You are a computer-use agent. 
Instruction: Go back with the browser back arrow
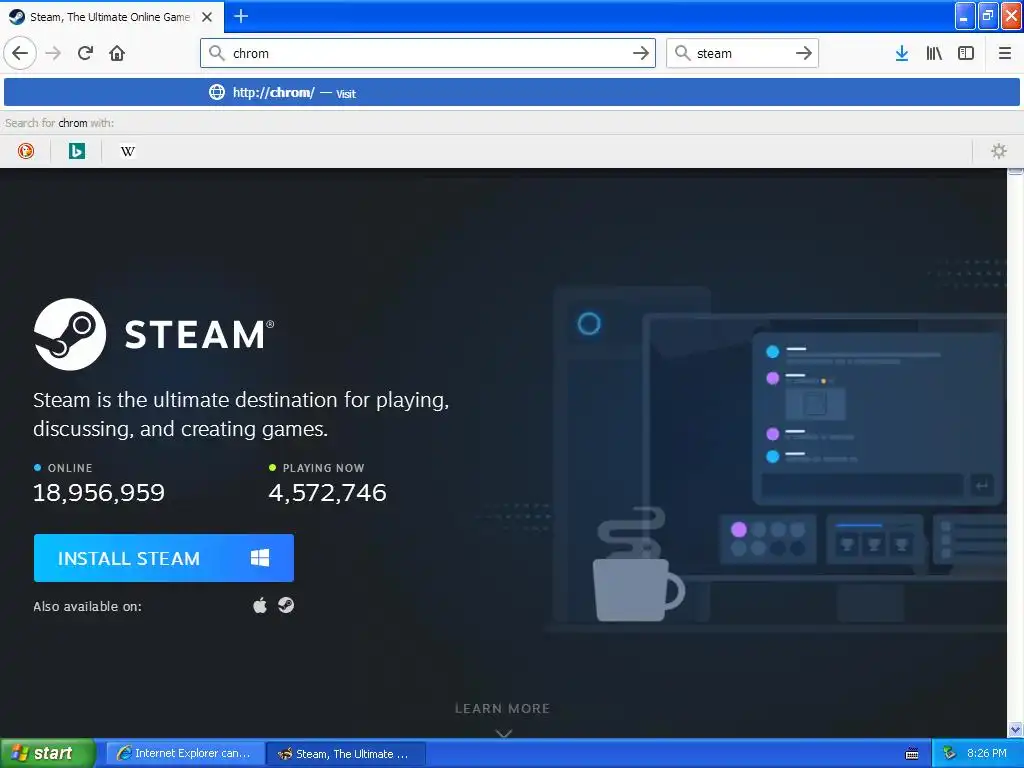[20, 53]
